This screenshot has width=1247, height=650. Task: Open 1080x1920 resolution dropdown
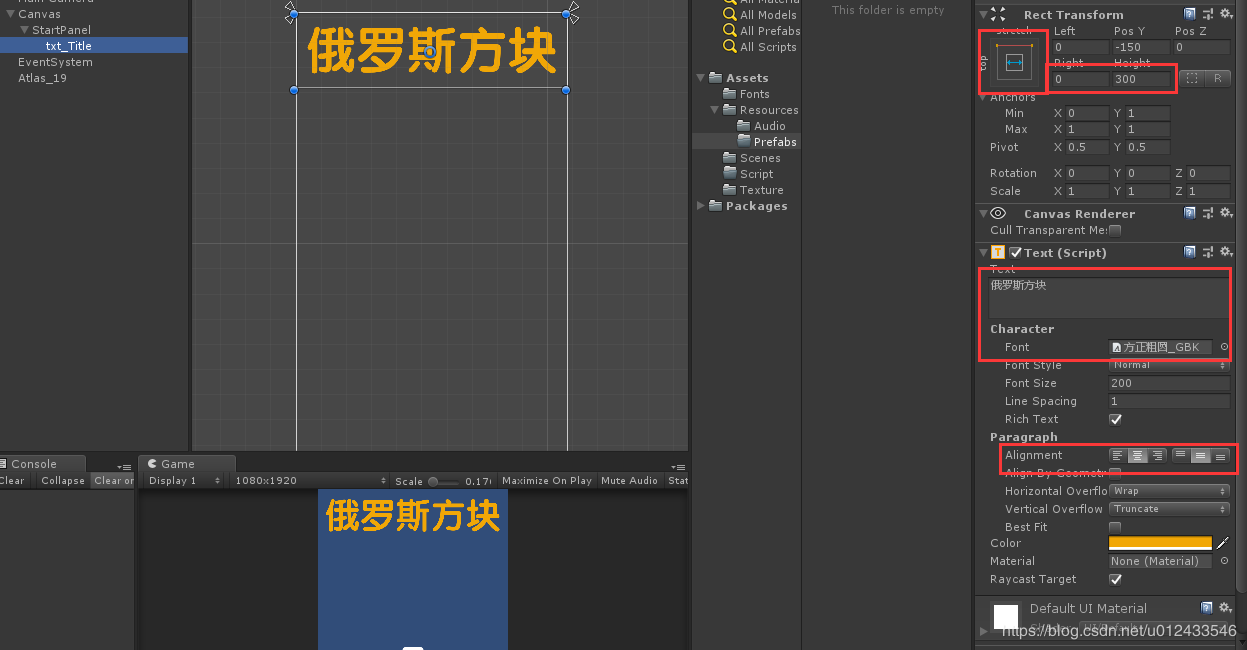click(308, 481)
